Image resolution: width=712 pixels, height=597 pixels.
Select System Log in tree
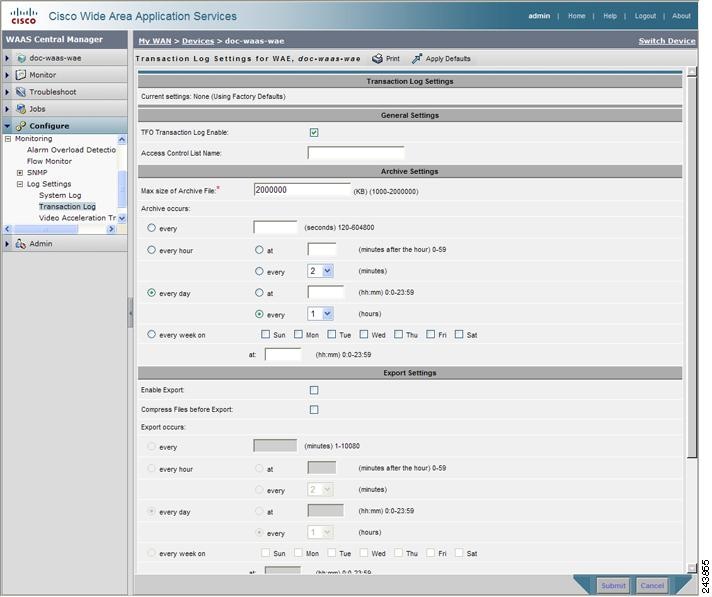60,195
